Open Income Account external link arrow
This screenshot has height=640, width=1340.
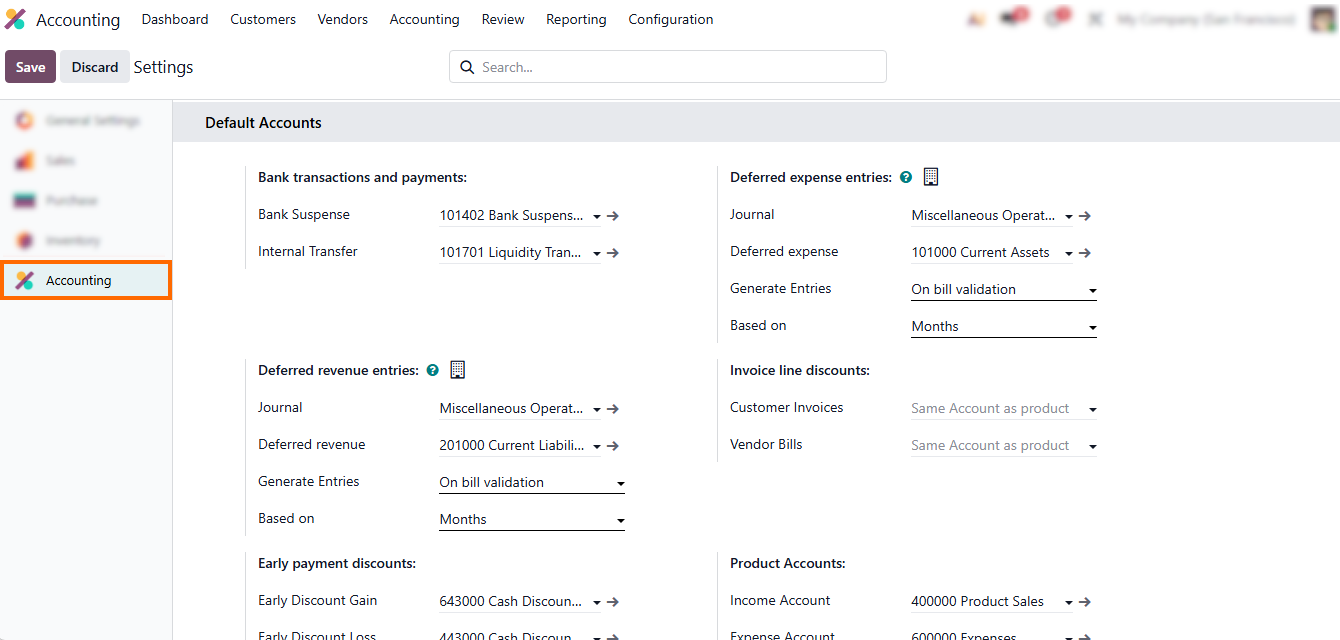[1085, 602]
